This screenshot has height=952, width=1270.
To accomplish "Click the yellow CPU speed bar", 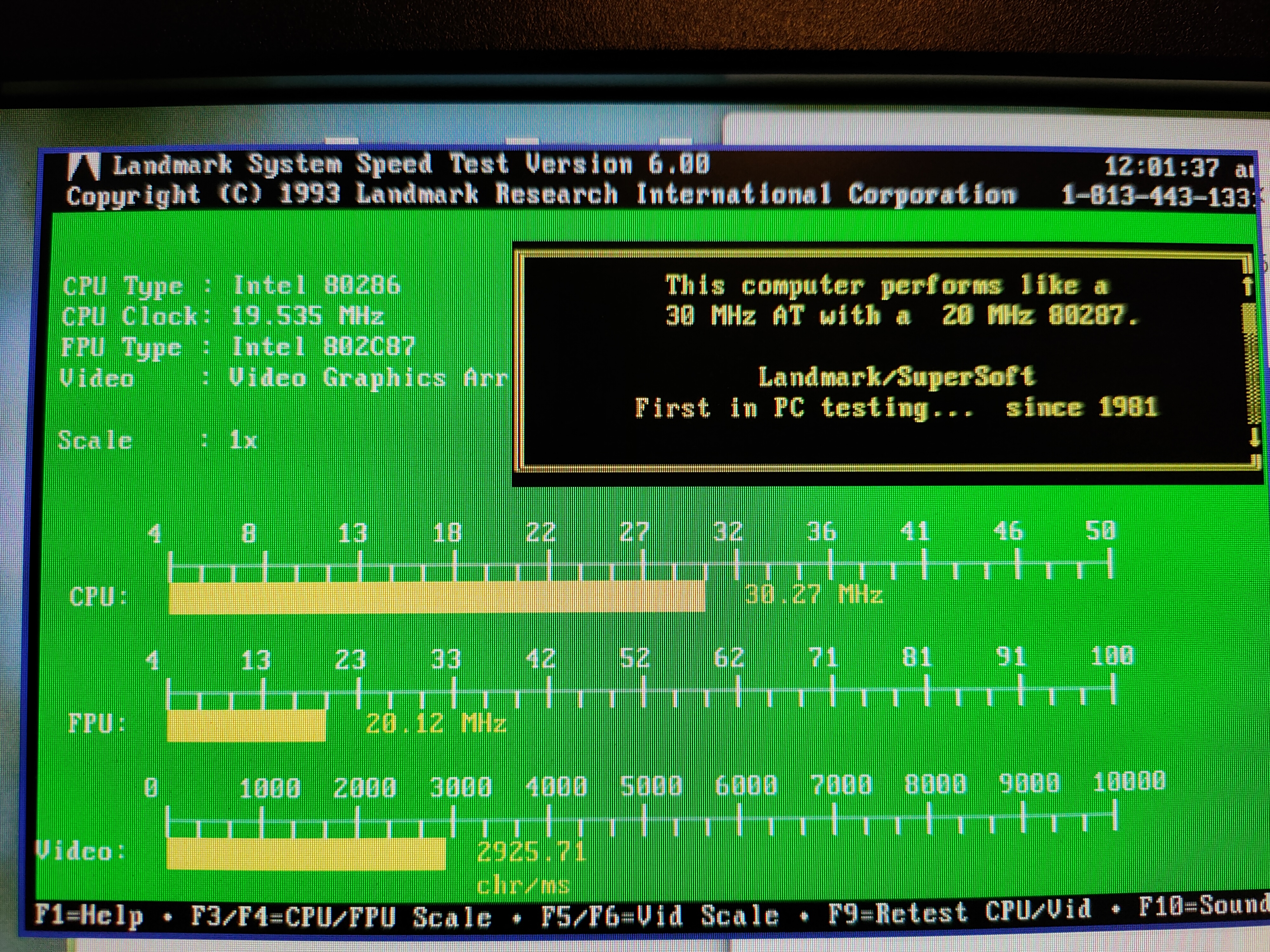I will pos(437,597).
